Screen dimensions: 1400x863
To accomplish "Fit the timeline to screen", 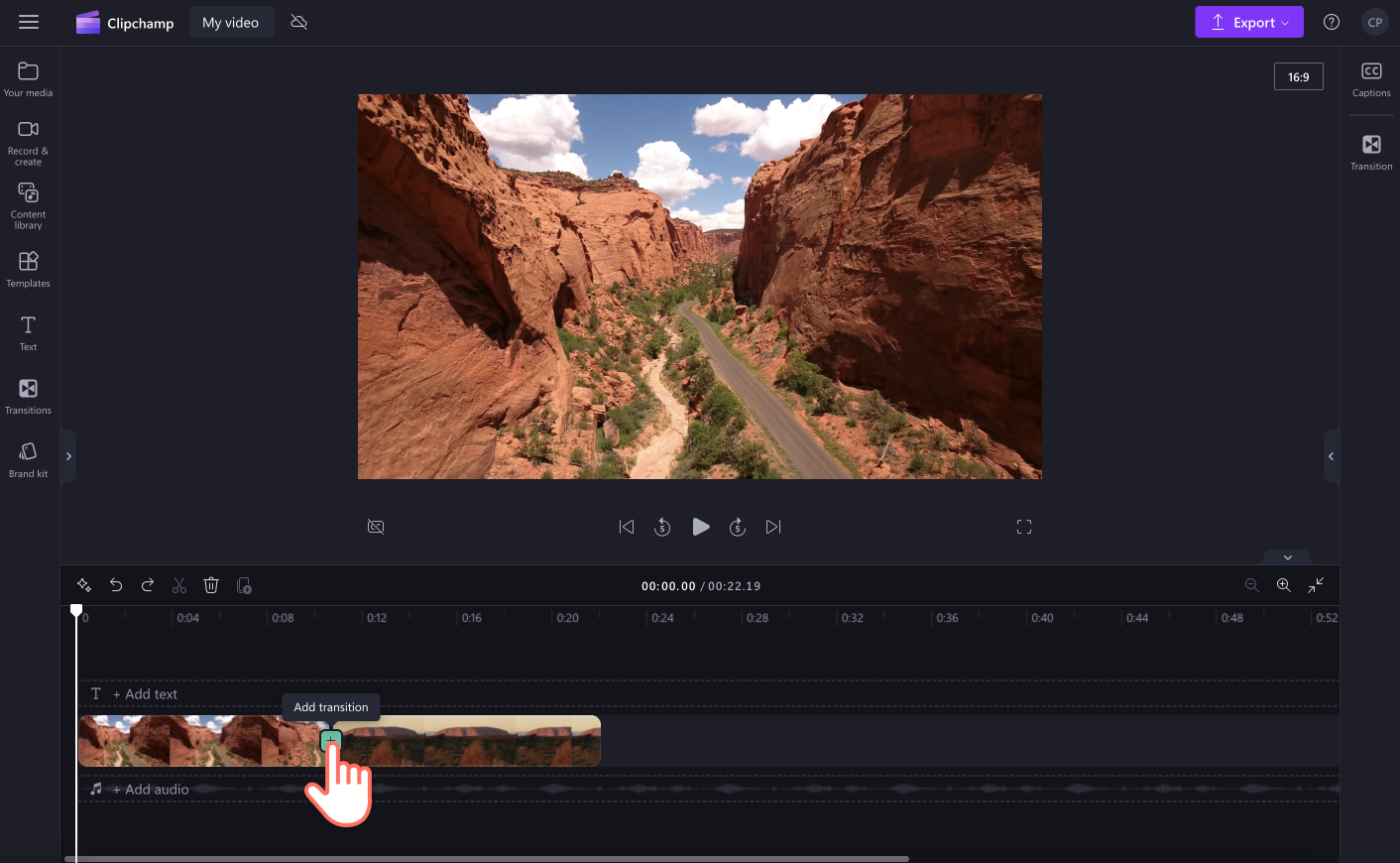I will click(1316, 585).
